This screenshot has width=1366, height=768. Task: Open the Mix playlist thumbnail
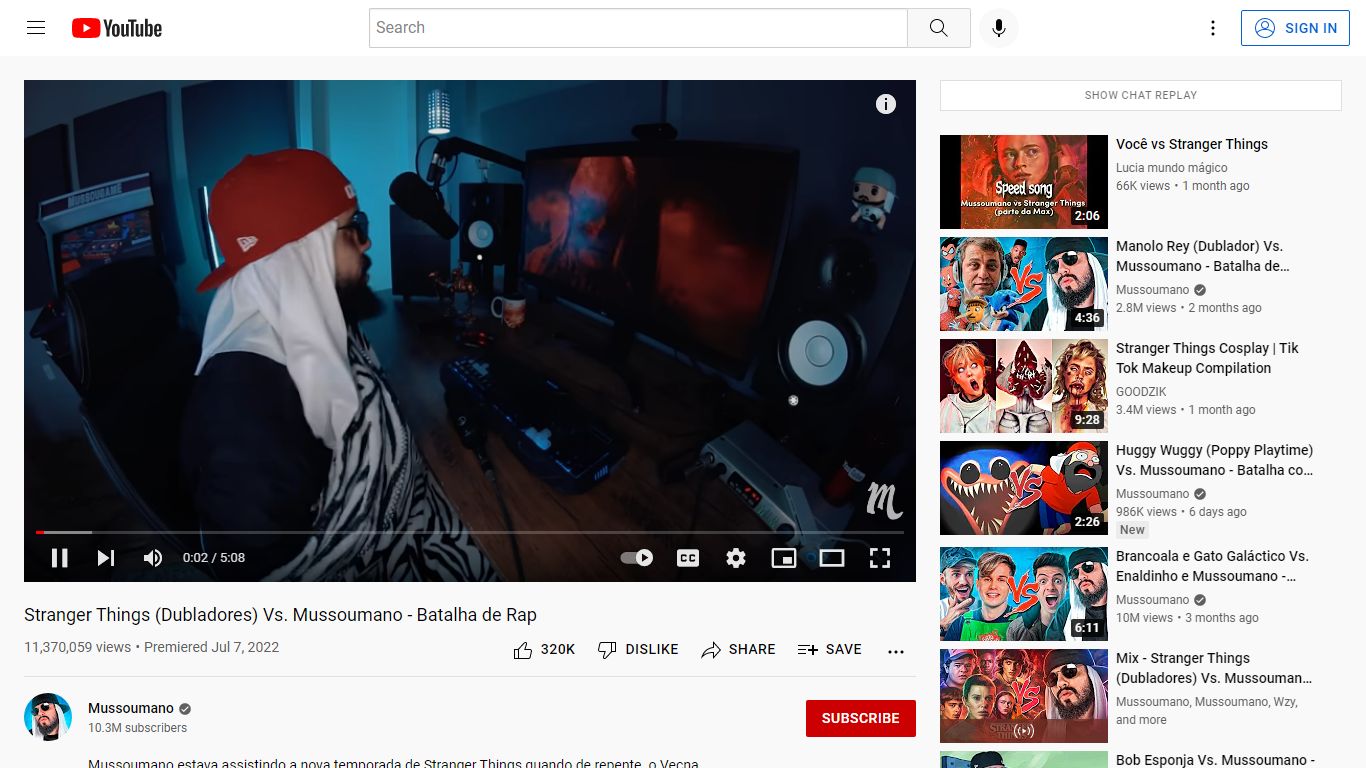coord(1024,696)
